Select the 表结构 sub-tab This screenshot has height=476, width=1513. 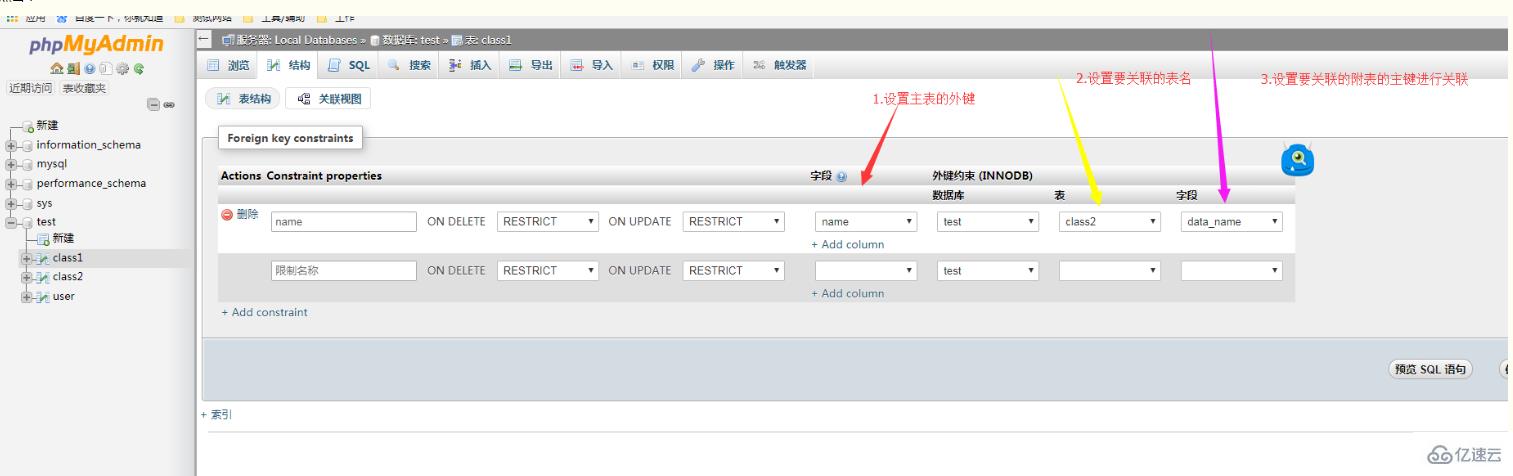pyautogui.click(x=244, y=99)
